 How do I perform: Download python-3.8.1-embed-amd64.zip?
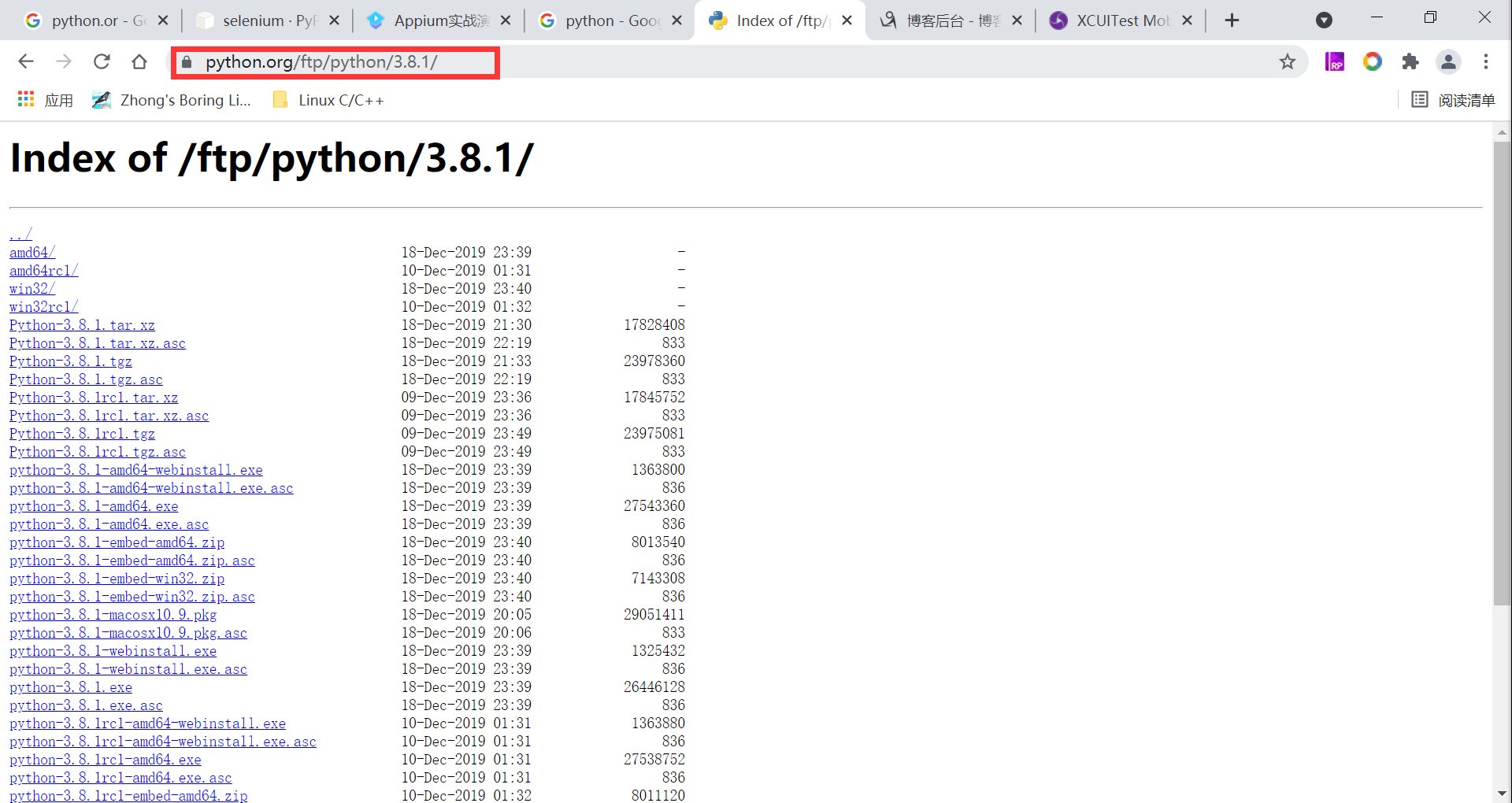click(x=117, y=542)
